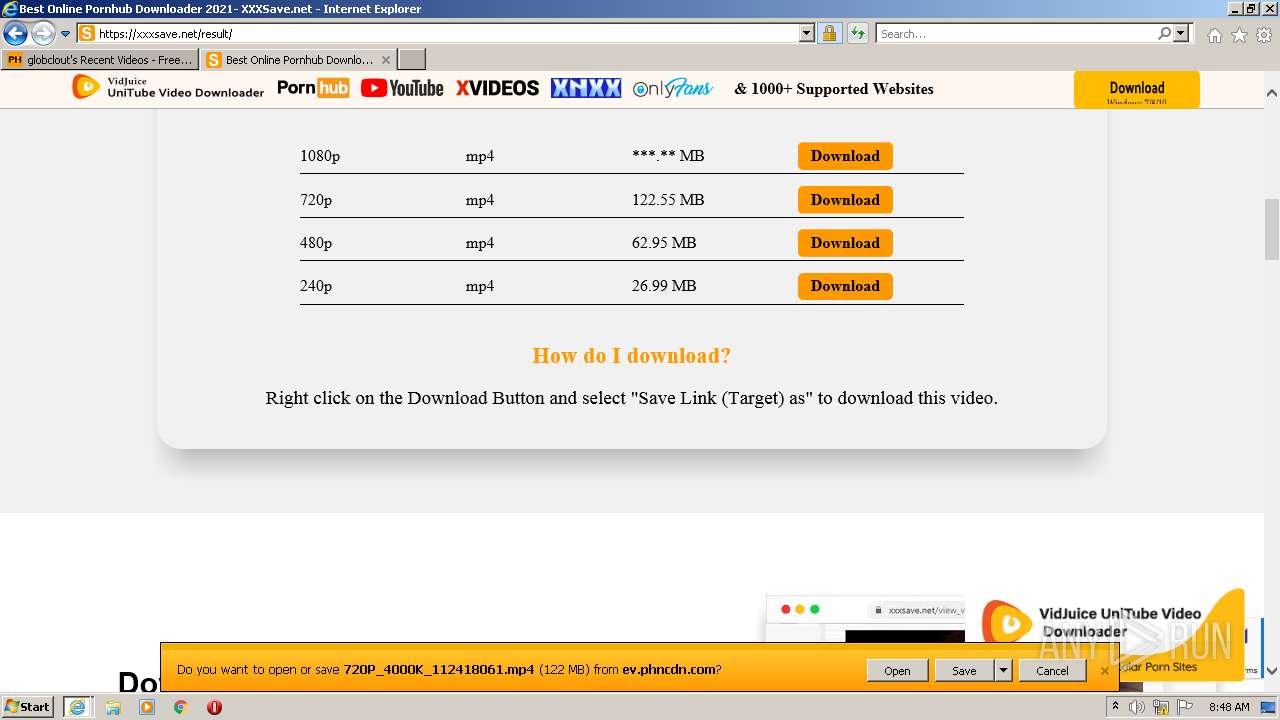This screenshot has width=1280, height=720.
Task: Click the Home icon
Action: coord(1214,35)
